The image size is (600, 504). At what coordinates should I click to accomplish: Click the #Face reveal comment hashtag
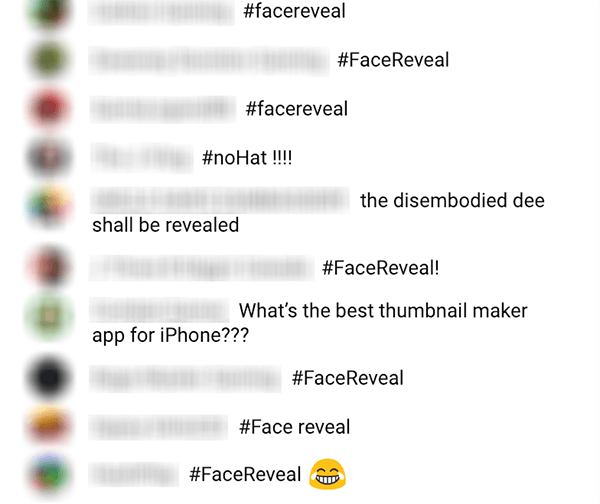295,427
